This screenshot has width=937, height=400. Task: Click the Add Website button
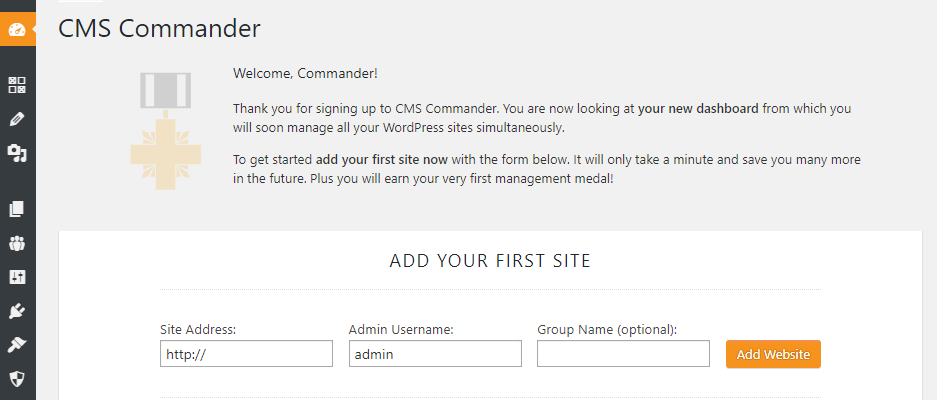[x=773, y=354]
